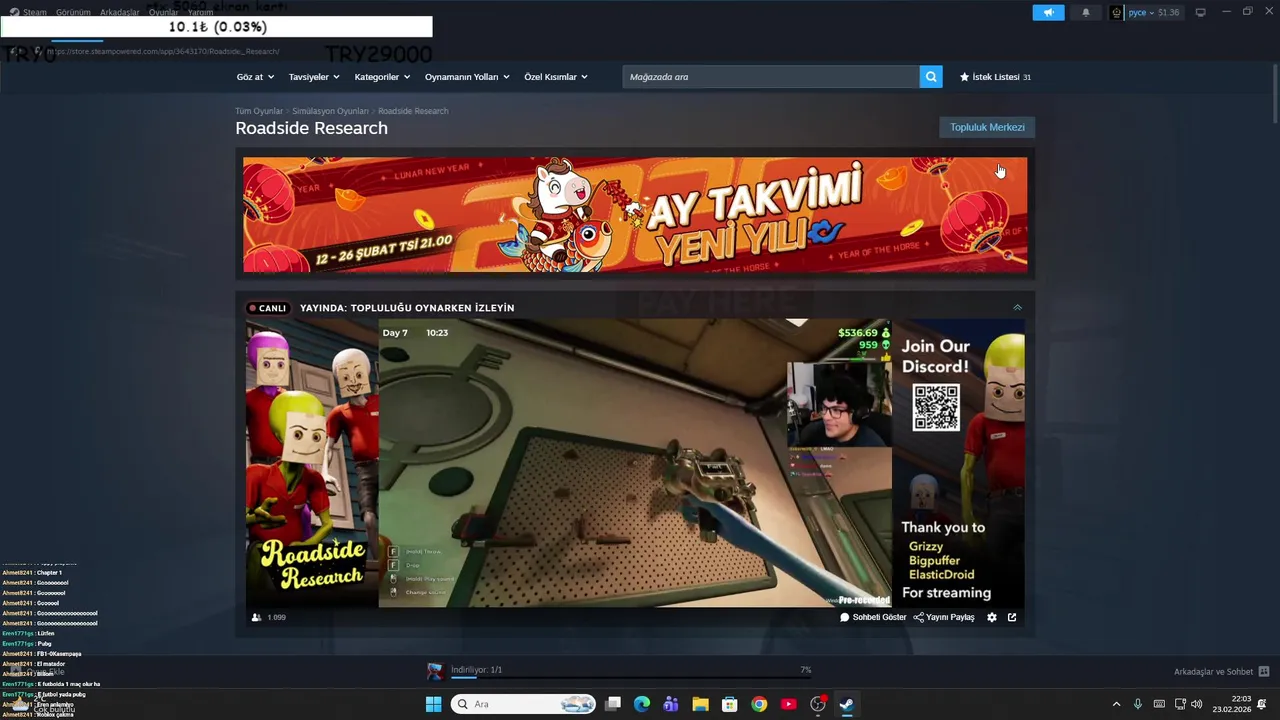Open the network icon in the system tray
1280x720 pixels.
point(1180,704)
